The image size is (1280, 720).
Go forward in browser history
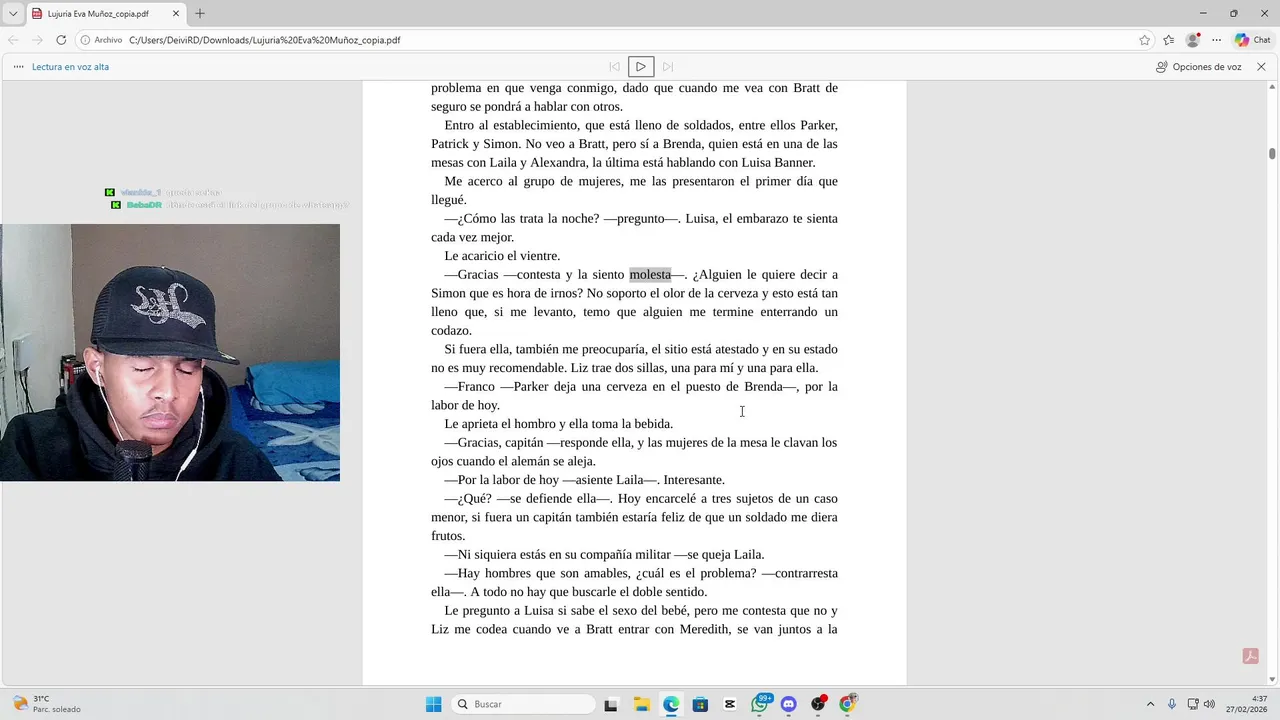37,40
